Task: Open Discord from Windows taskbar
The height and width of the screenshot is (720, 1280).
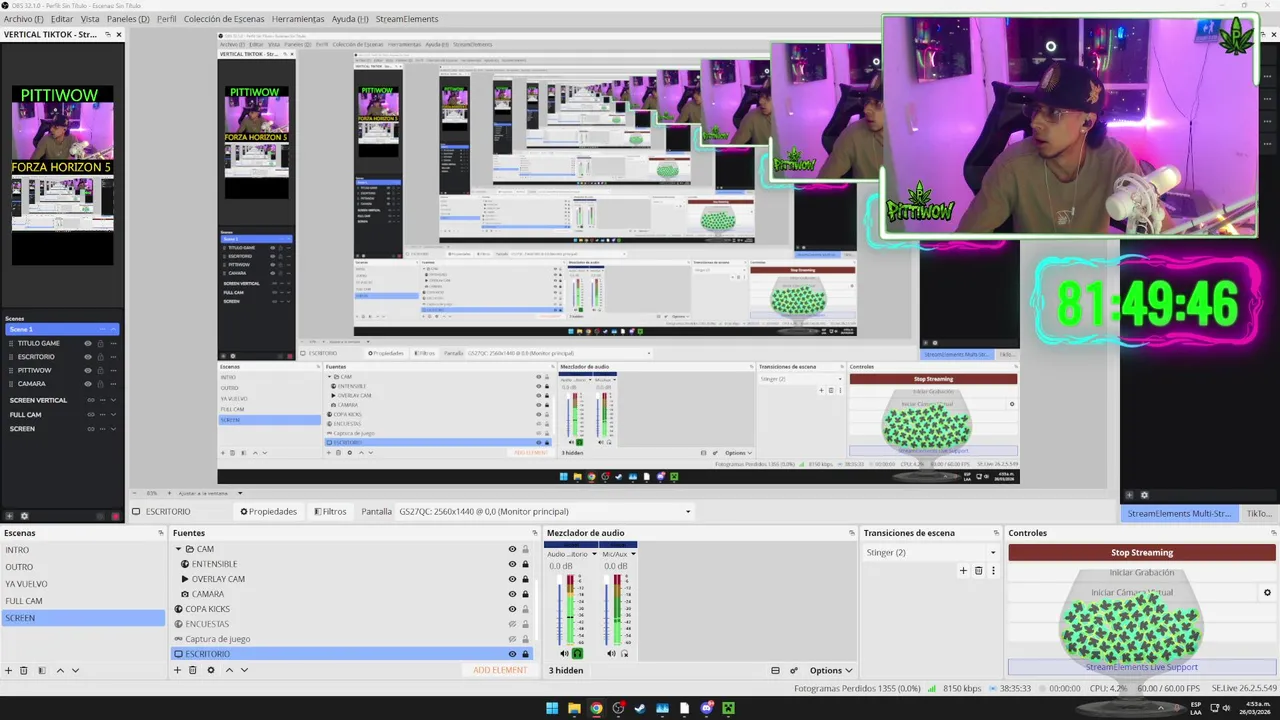Action: click(x=707, y=708)
